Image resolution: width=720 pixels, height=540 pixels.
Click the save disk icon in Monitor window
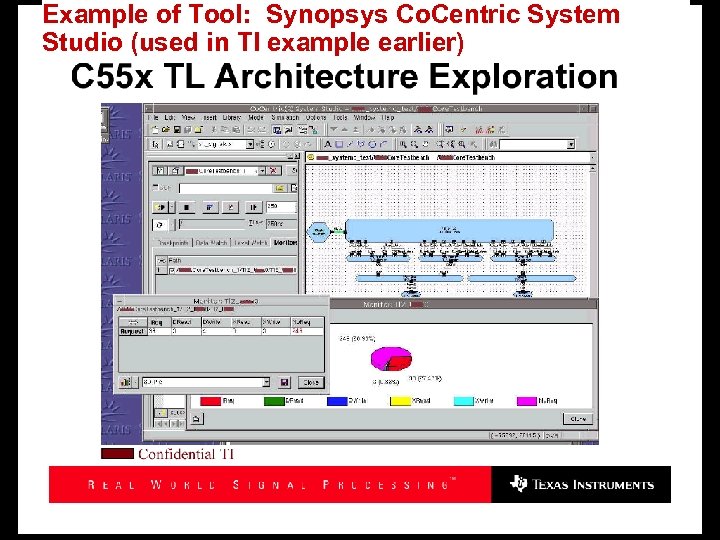tap(284, 382)
